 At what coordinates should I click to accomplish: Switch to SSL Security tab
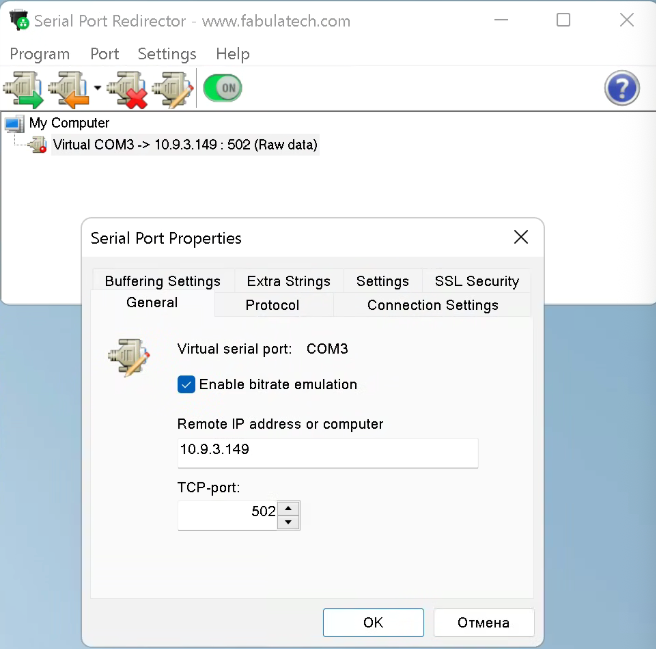click(477, 281)
